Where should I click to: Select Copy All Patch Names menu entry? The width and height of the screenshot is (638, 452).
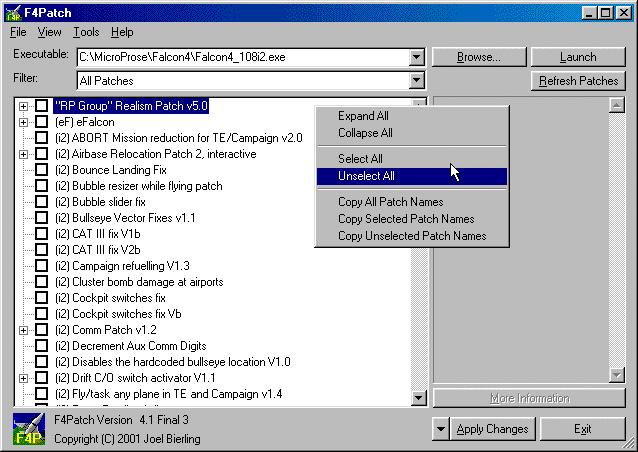[x=390, y=203]
